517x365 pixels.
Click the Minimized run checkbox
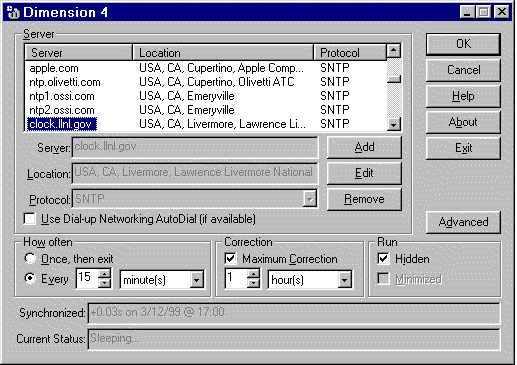[x=383, y=279]
